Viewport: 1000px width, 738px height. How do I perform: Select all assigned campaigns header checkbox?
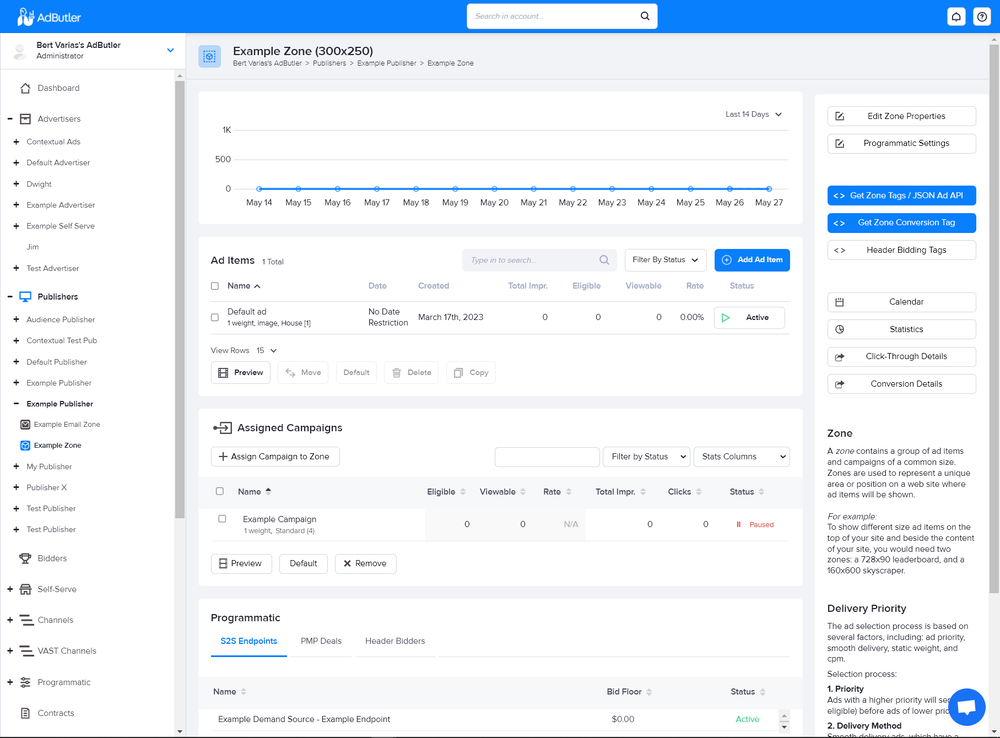pos(220,491)
